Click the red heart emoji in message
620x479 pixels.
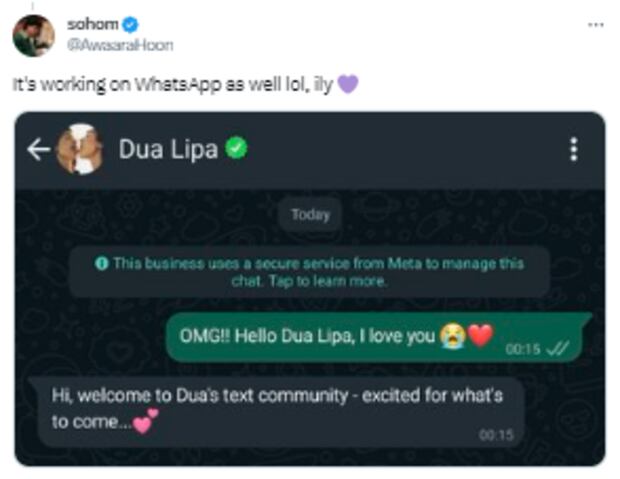480,335
